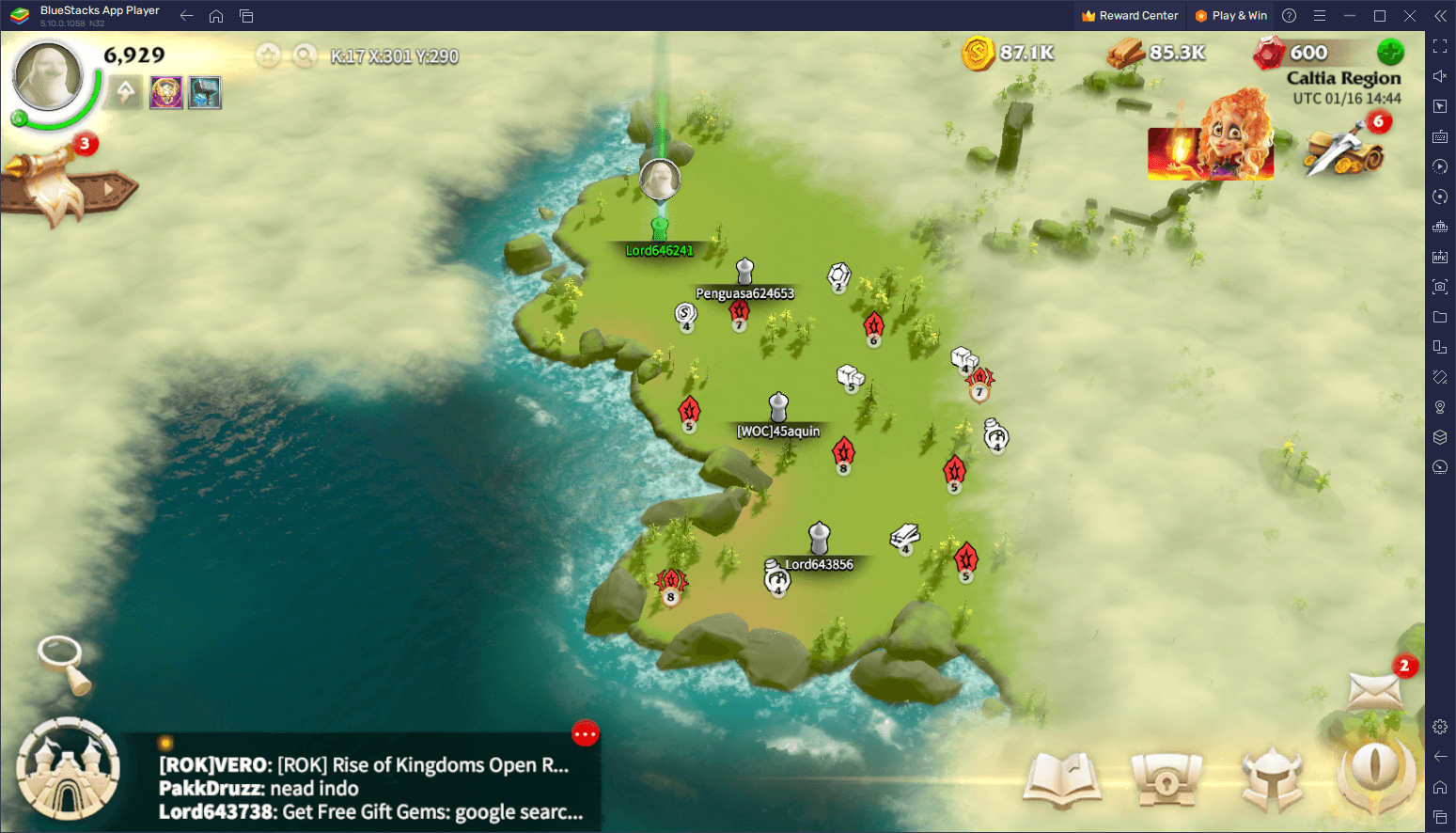Open the sword and gold rewards icon

(1344, 150)
